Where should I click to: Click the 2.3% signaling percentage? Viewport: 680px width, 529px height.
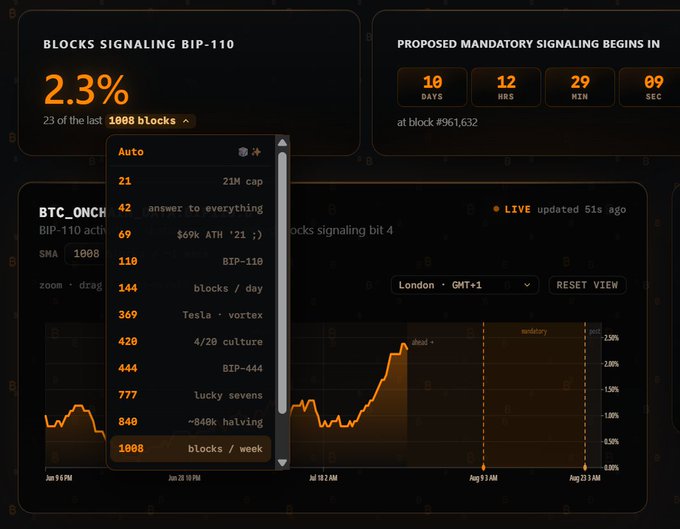(x=86, y=90)
